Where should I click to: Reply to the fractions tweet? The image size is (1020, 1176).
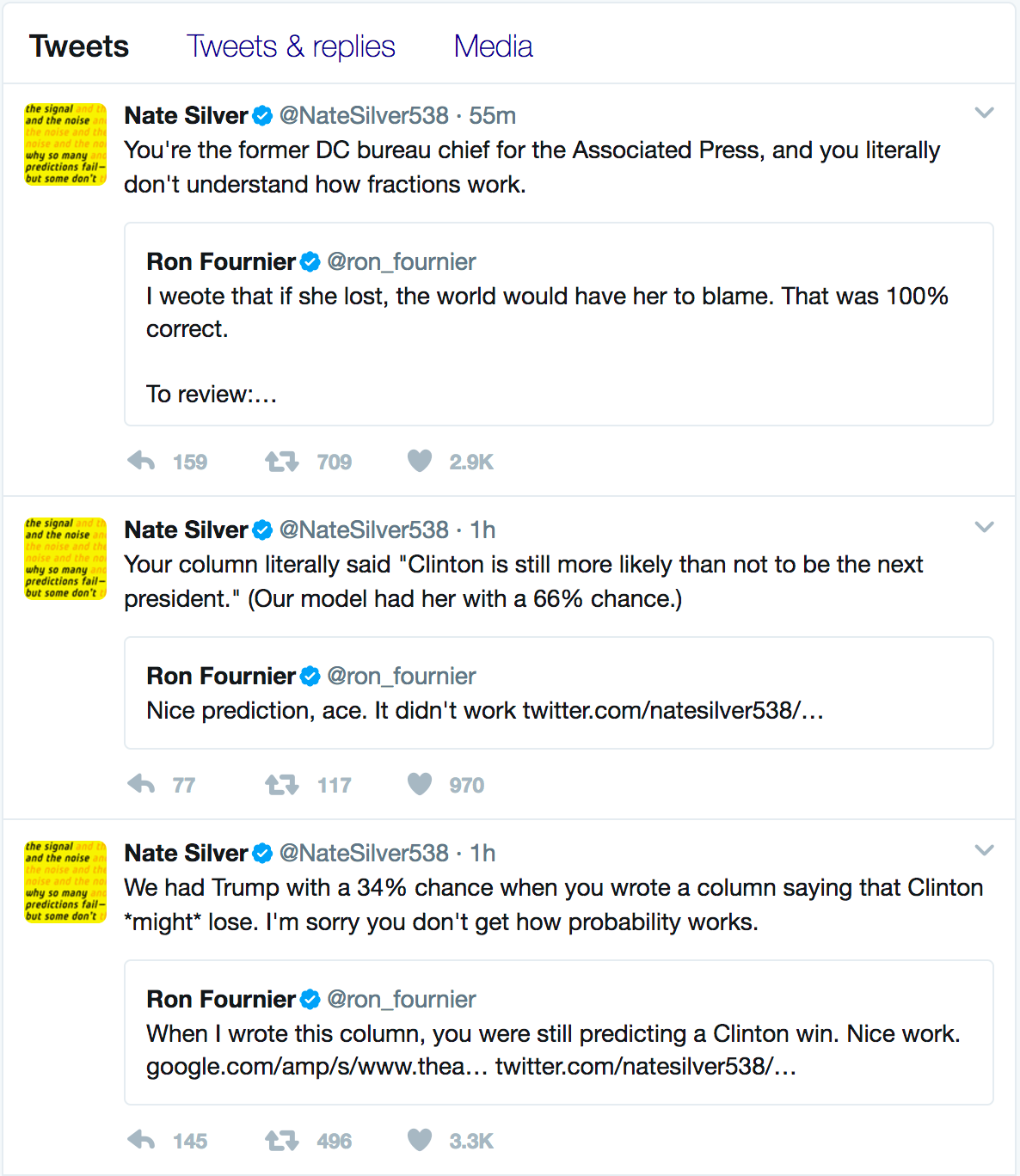pos(142,462)
